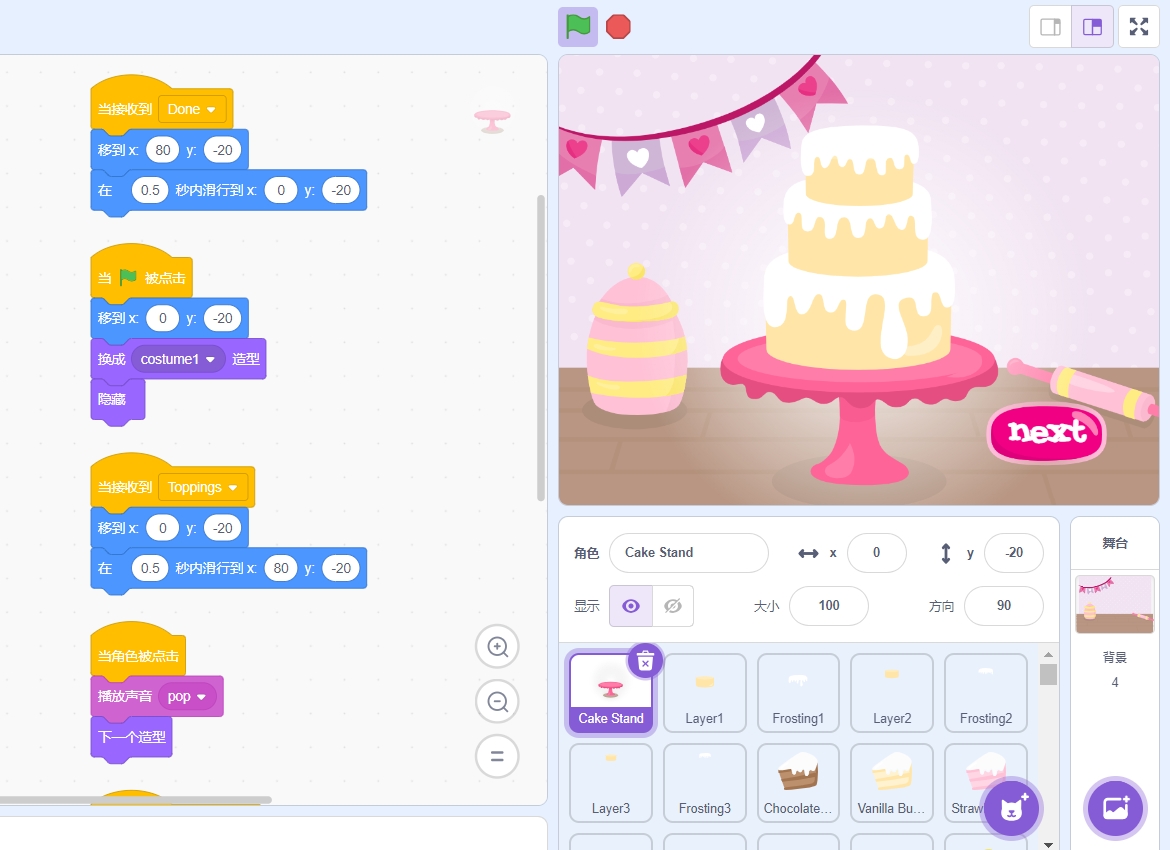Screen dimensions: 1170x850
Task: Hide the sprite using crossed-eye toggle
Action: click(x=673, y=606)
